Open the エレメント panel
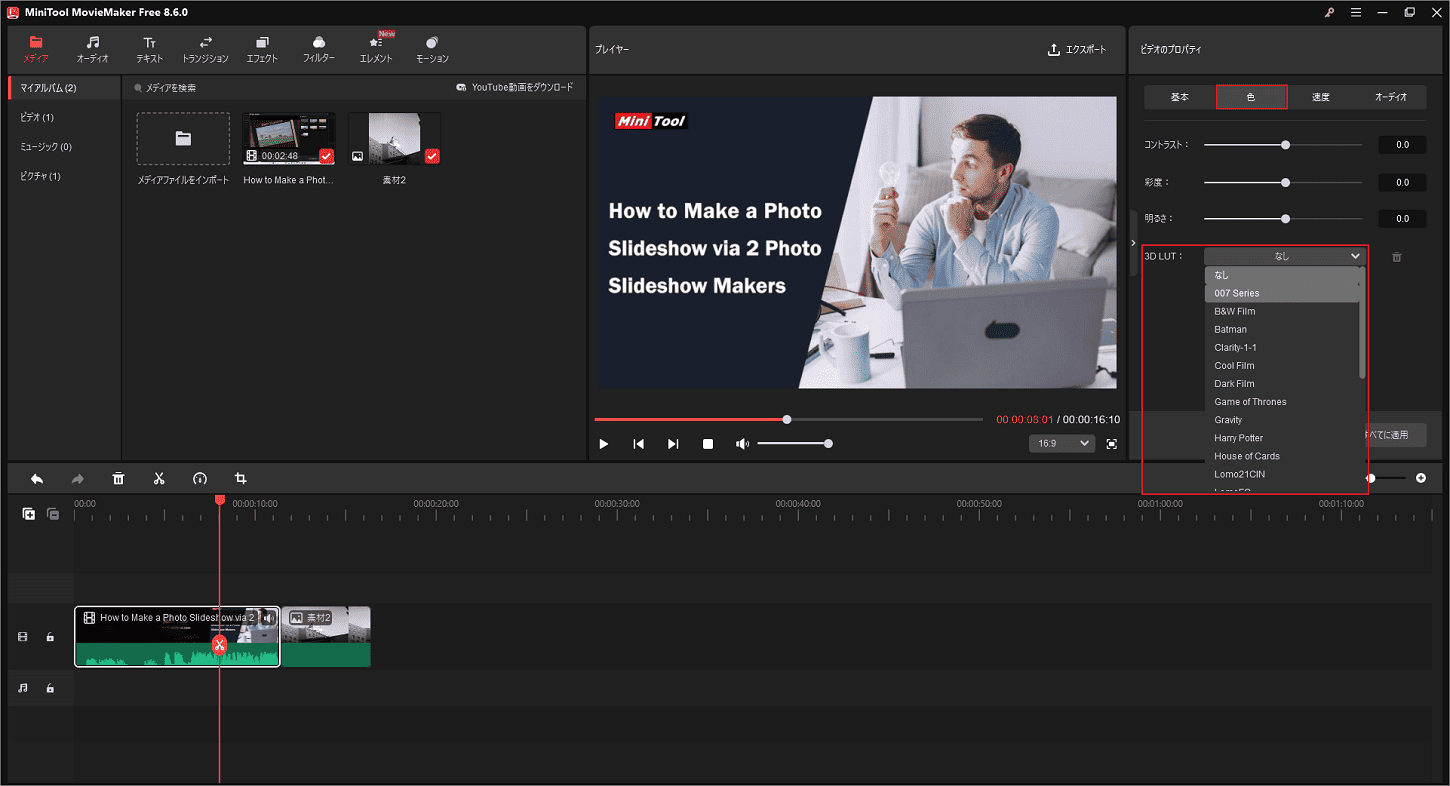The image size is (1450, 786). (x=375, y=48)
